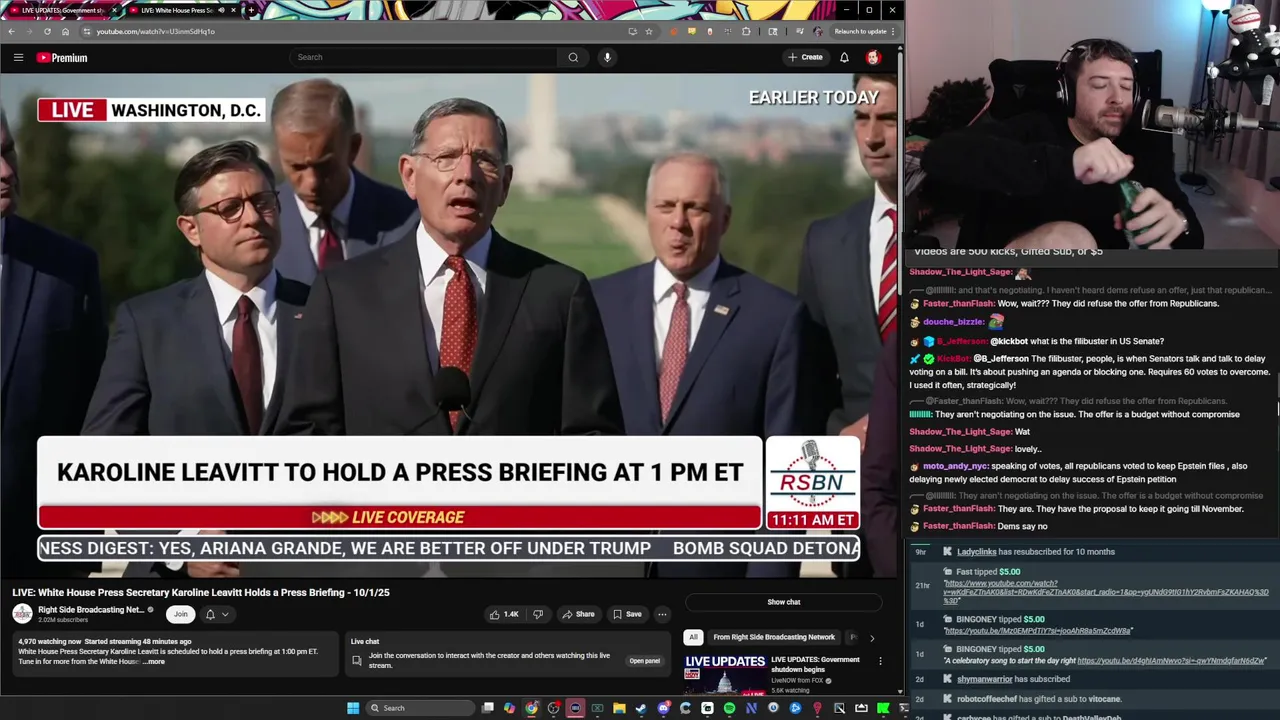
Task: Select the All filter chip
Action: point(692,637)
